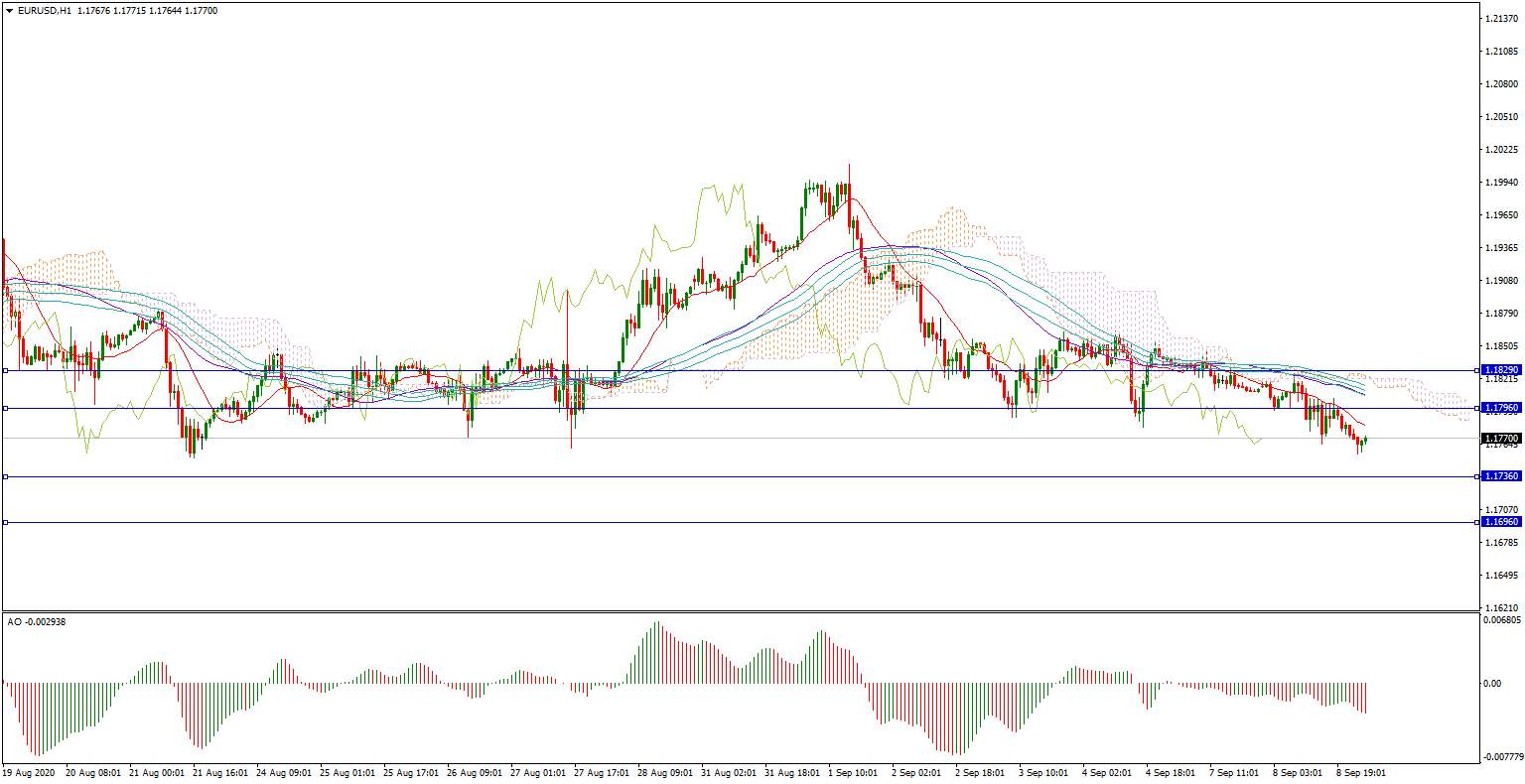
Task: Click the 25 Aug 01:01 time label
Action: pos(347,772)
